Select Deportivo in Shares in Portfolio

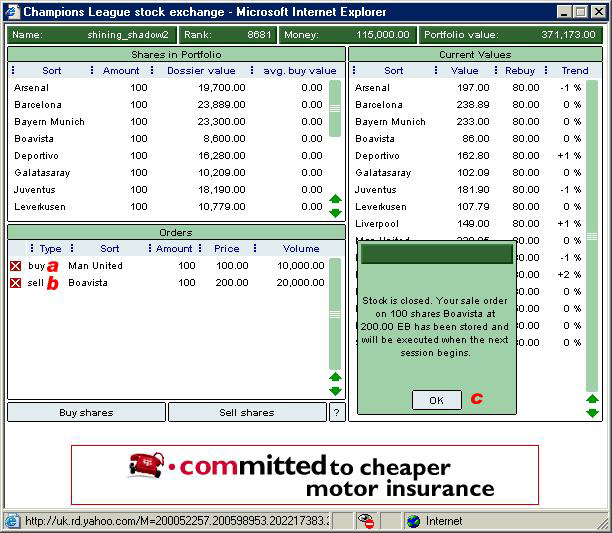[169, 156]
